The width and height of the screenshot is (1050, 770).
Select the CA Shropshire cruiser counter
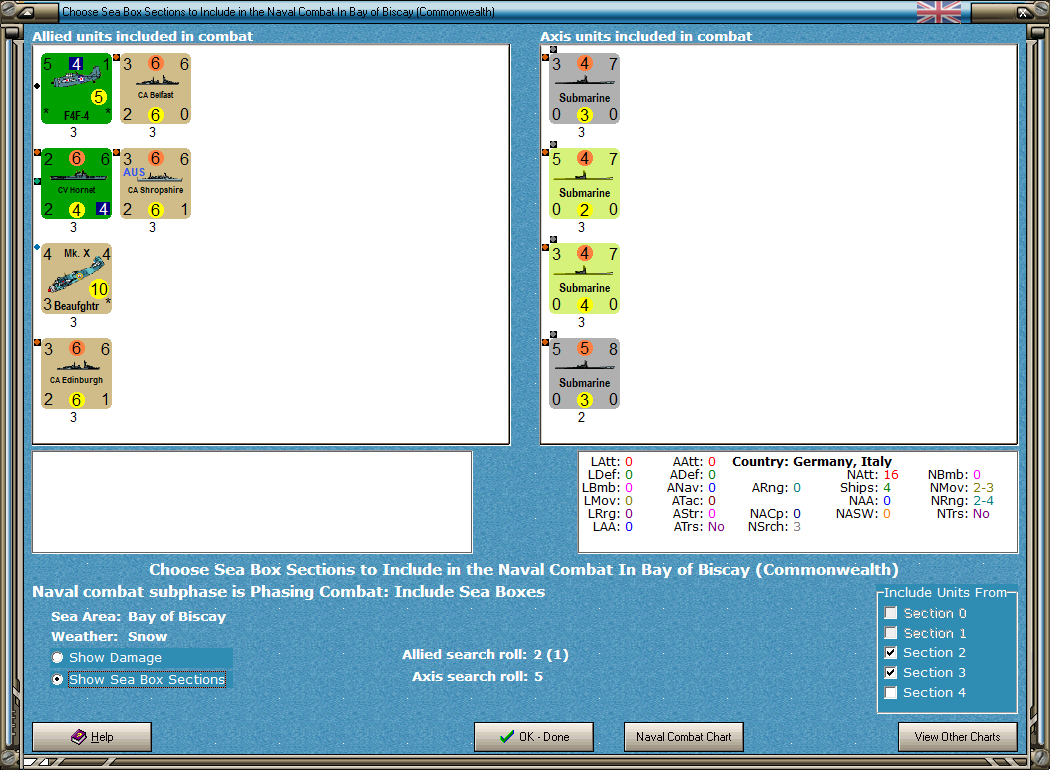click(x=155, y=183)
